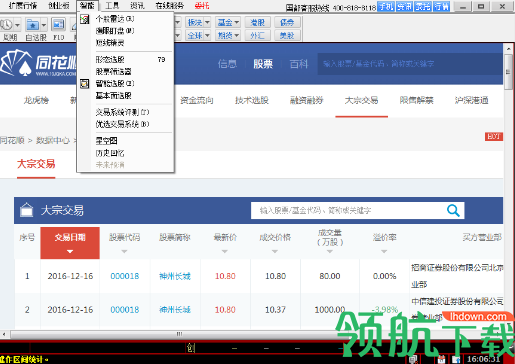Open the 期货 dropdown
Screen dimensions: 515x364
(x=228, y=35)
